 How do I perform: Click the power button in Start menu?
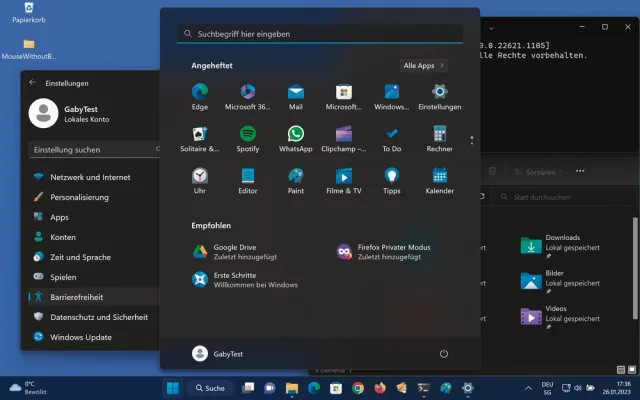pos(444,354)
